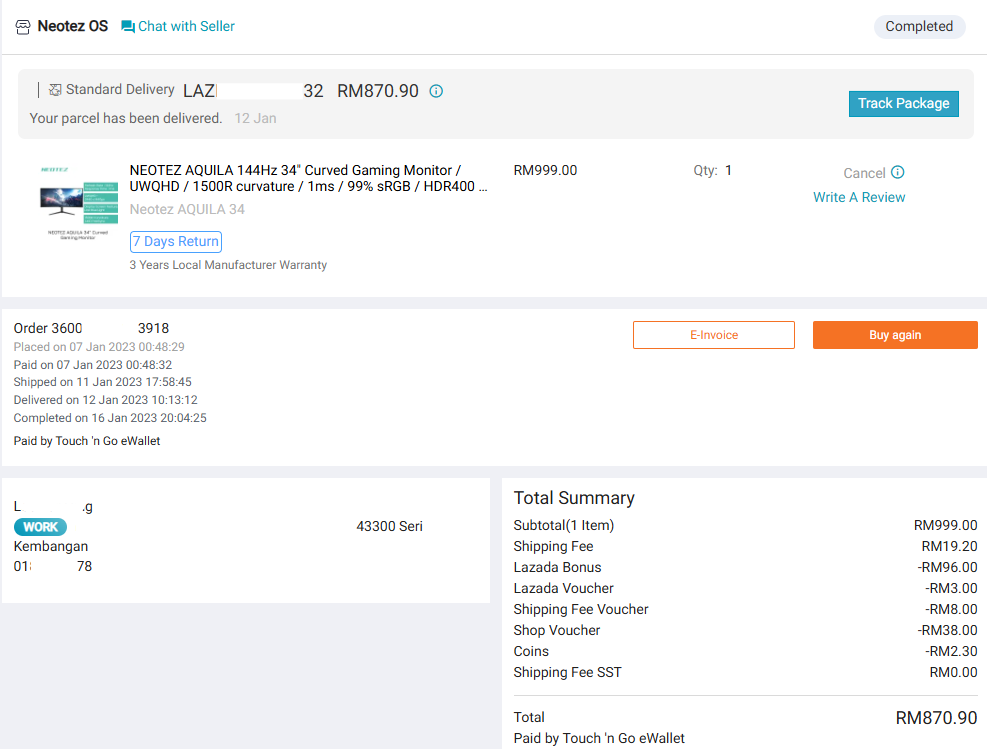
Task: Select the Total Summary heading
Action: (x=574, y=498)
